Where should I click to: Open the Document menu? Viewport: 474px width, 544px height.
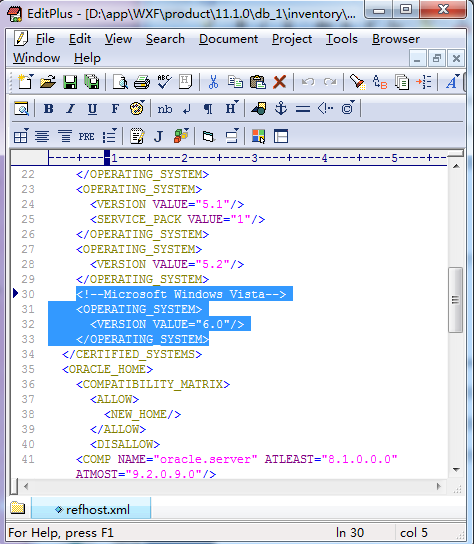(x=228, y=39)
